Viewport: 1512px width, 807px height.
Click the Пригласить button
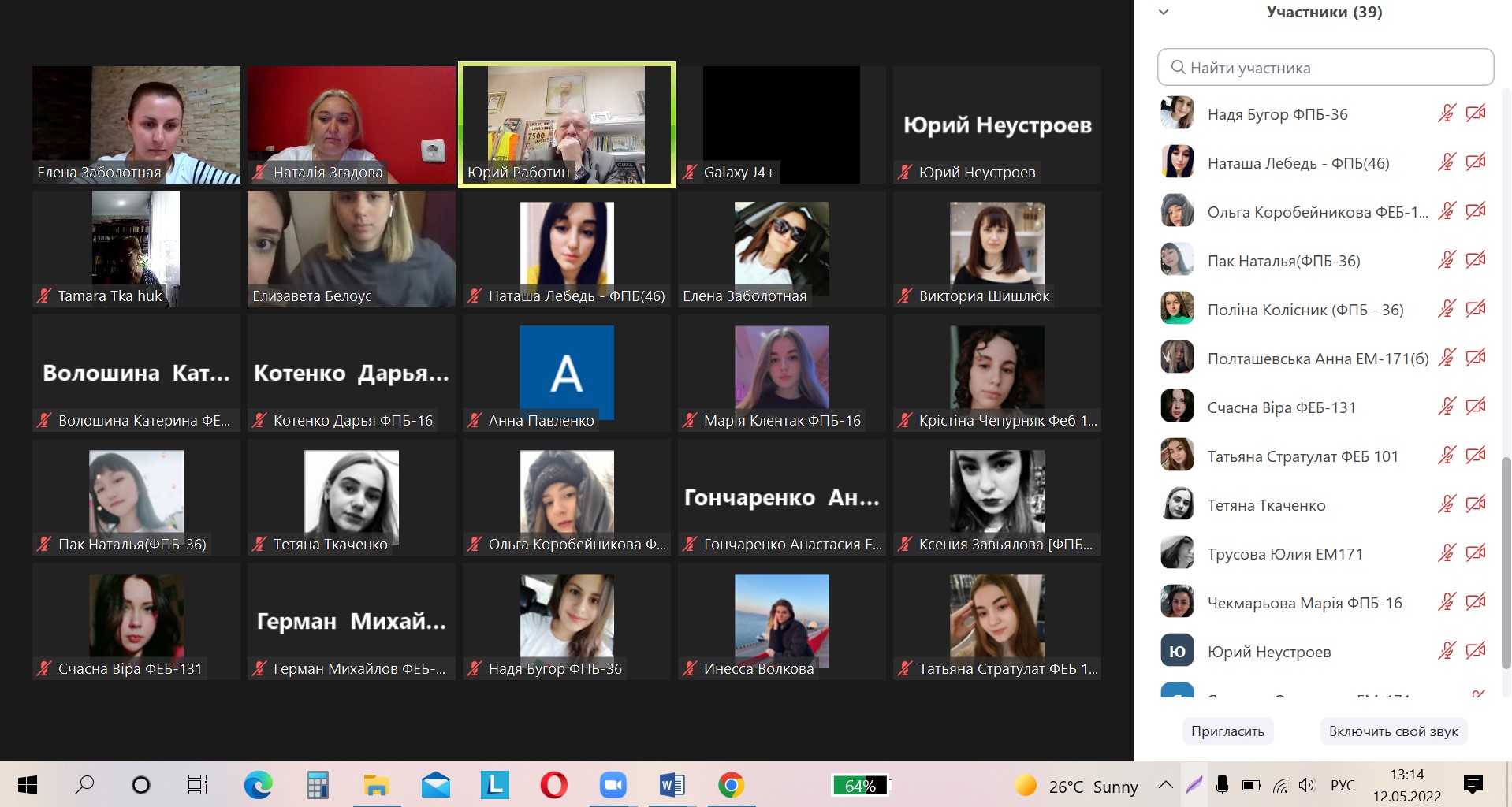click(x=1227, y=731)
